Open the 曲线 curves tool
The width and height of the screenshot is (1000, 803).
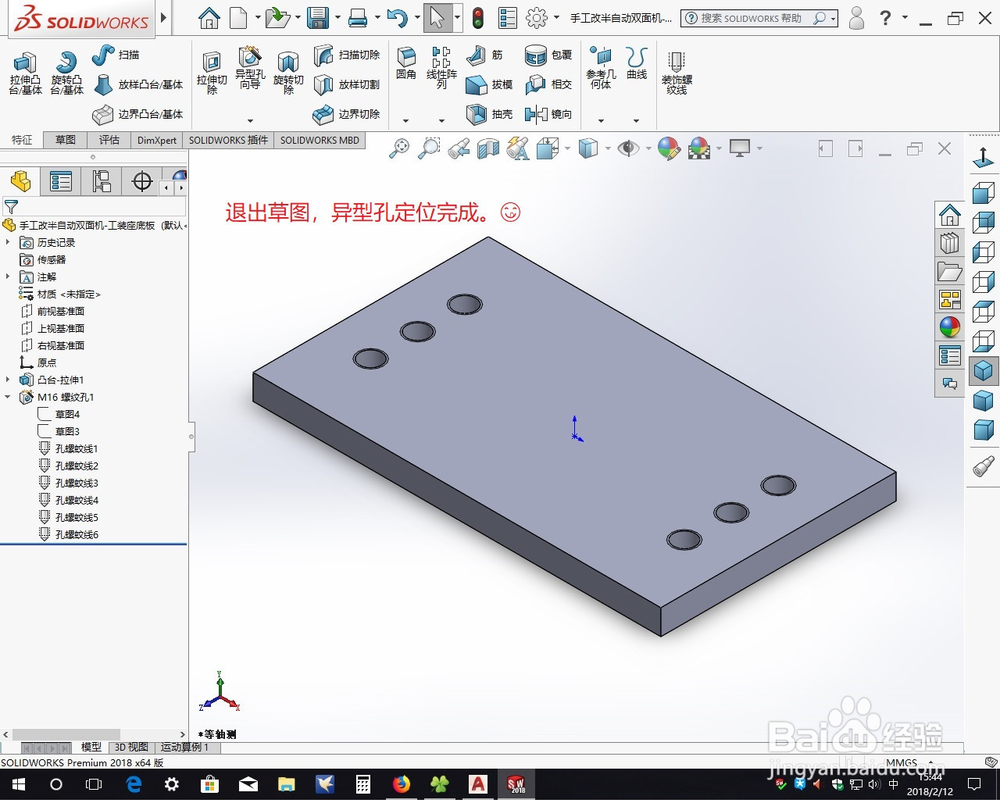click(x=636, y=63)
